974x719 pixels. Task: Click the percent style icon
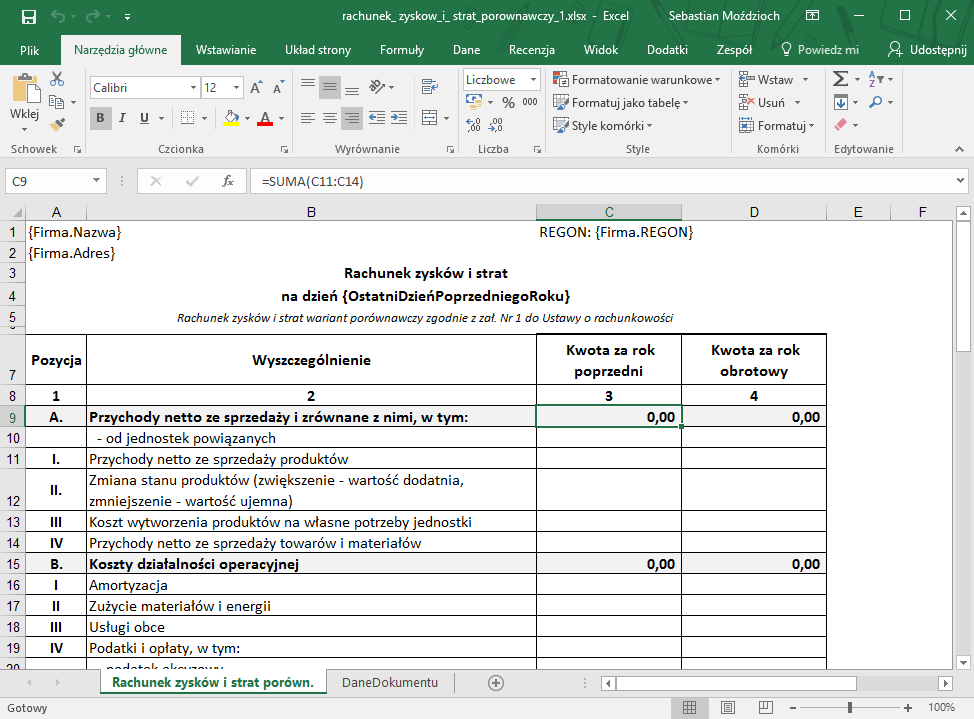coord(507,102)
